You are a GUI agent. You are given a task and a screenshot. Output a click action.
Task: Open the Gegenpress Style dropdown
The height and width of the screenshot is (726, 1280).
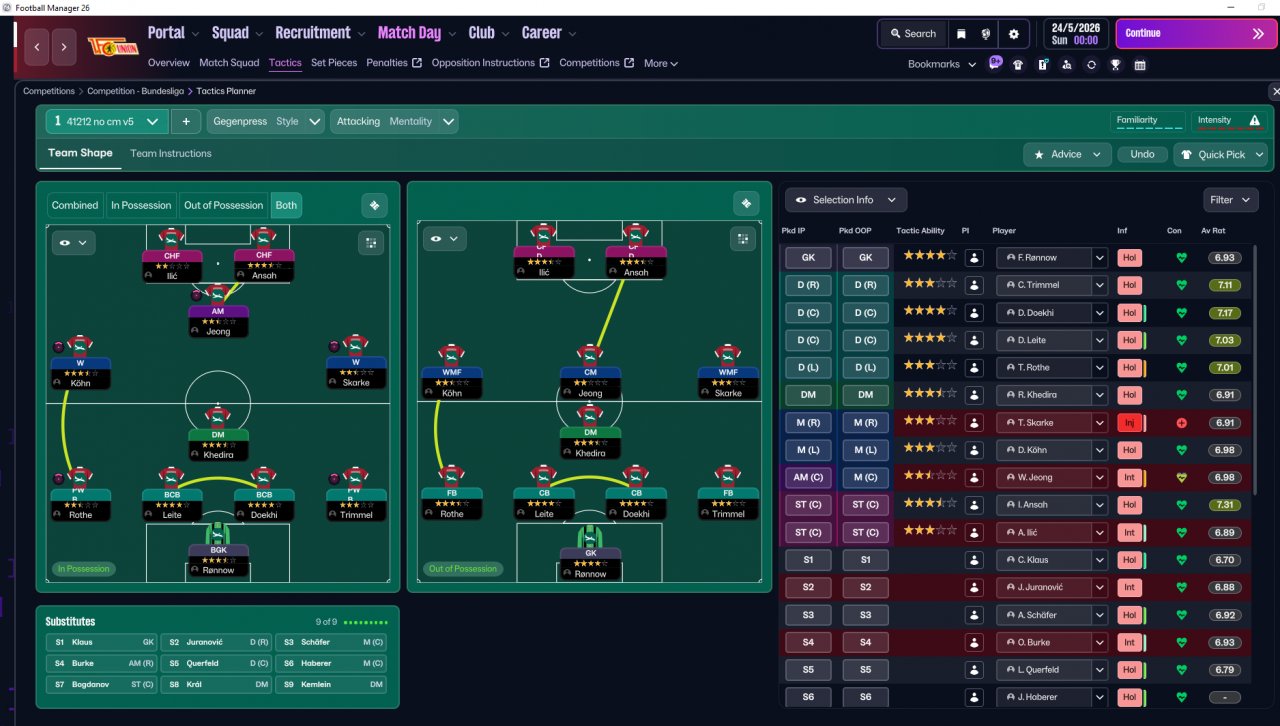pyautogui.click(x=266, y=122)
